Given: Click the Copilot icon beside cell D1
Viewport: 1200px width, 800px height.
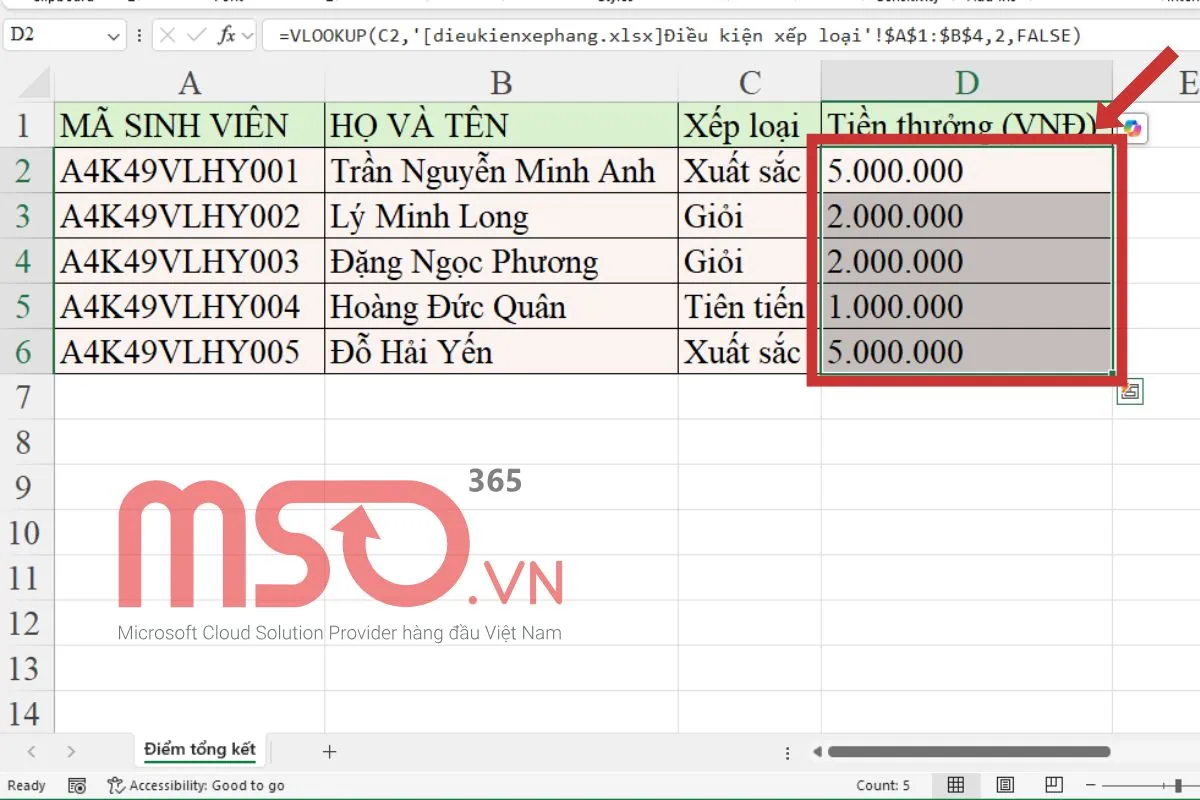Looking at the screenshot, I should (x=1133, y=127).
